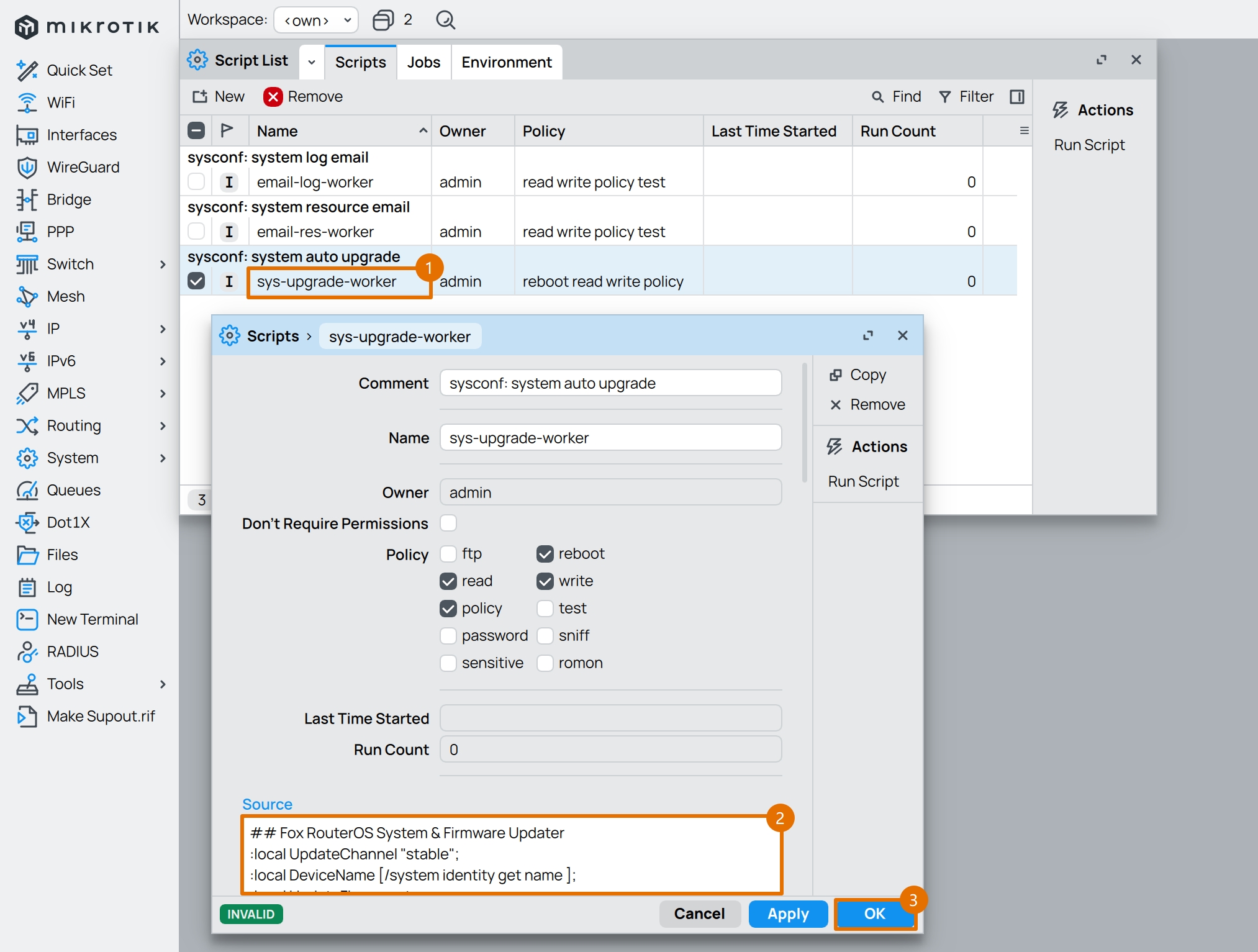
Task: Toggle the column layout panel icon
Action: pos(1016,97)
